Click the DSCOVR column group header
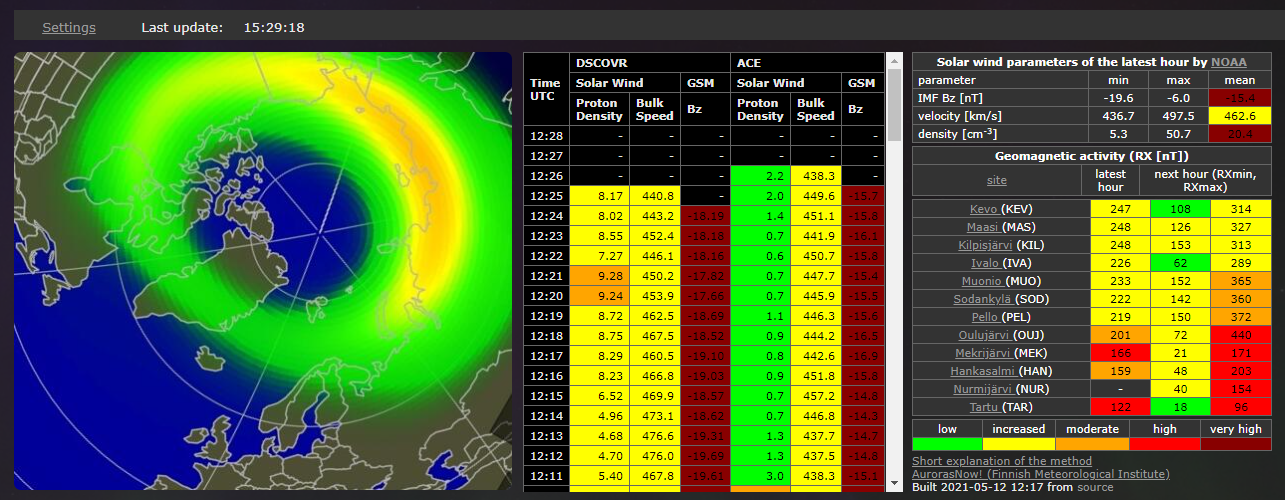1285x500 pixels. 650,63
